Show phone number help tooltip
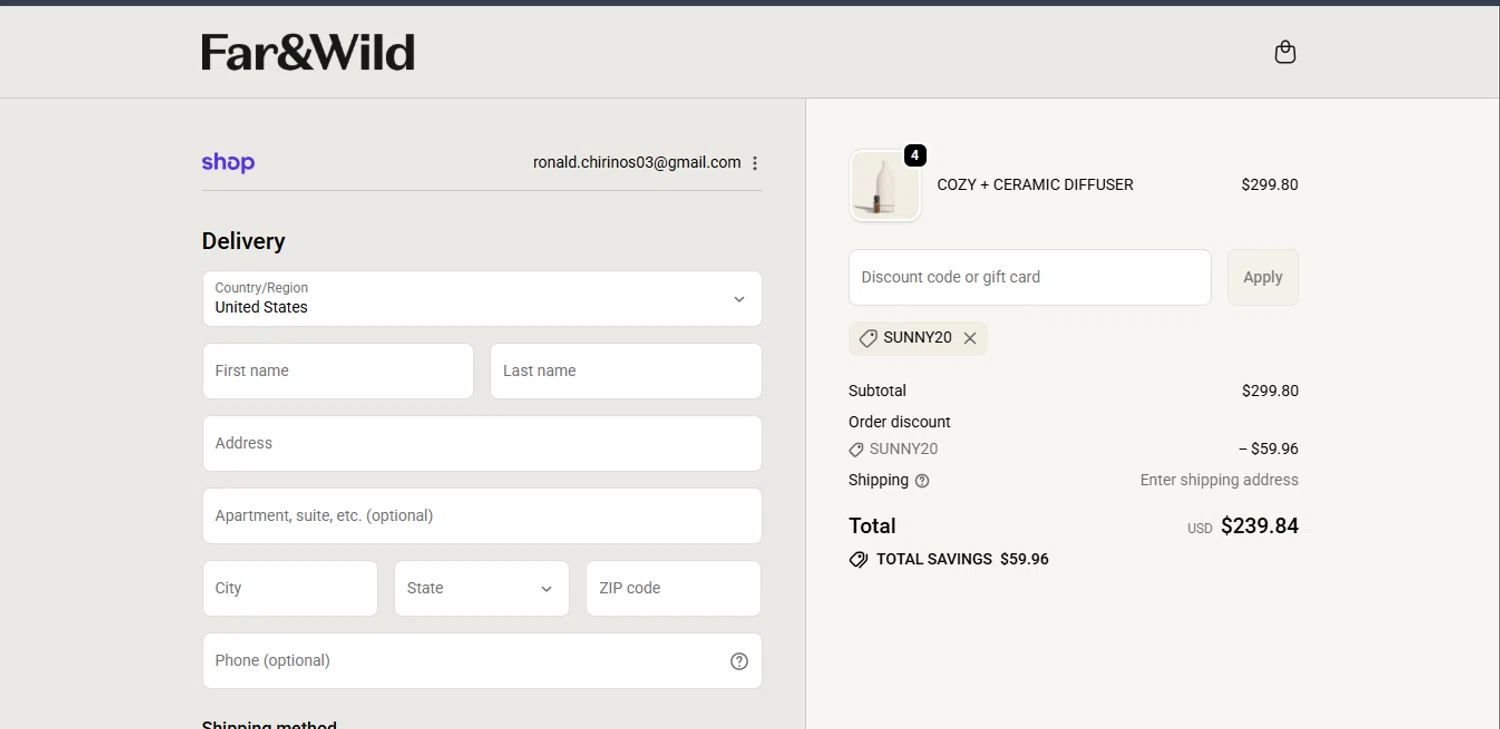Image resolution: width=1500 pixels, height=729 pixels. [x=739, y=661]
